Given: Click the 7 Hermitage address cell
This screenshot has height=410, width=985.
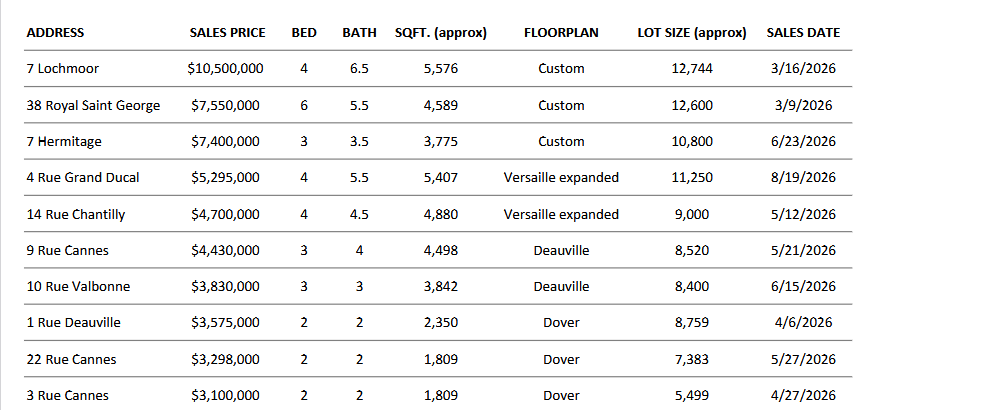Looking at the screenshot, I should (64, 141).
